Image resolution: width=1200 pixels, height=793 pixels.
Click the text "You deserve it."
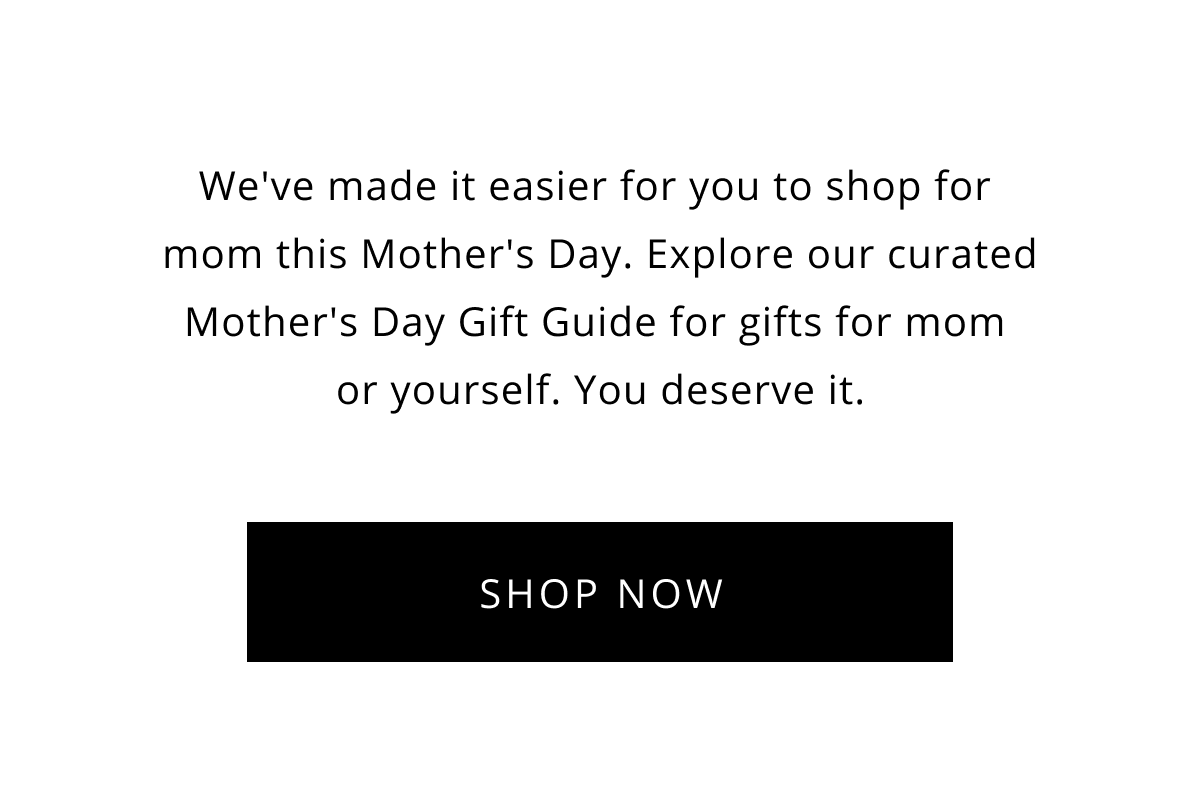(x=720, y=391)
